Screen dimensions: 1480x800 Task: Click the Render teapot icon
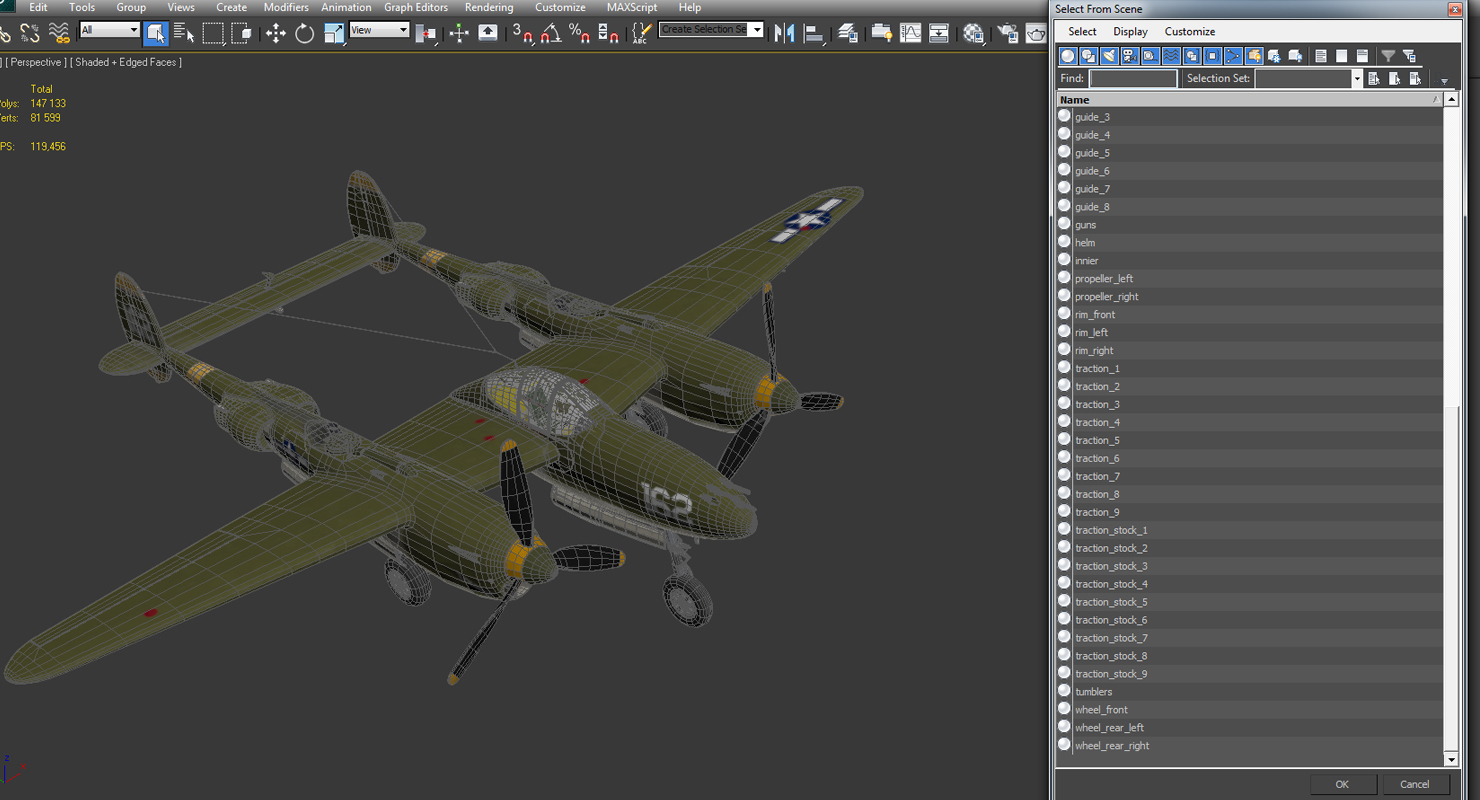pos(1036,33)
